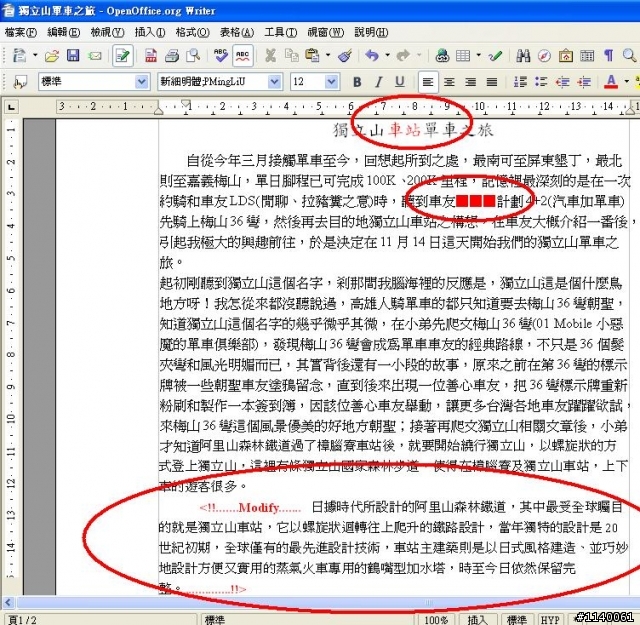
Task: Open the Gallery icon
Action: 566,55
